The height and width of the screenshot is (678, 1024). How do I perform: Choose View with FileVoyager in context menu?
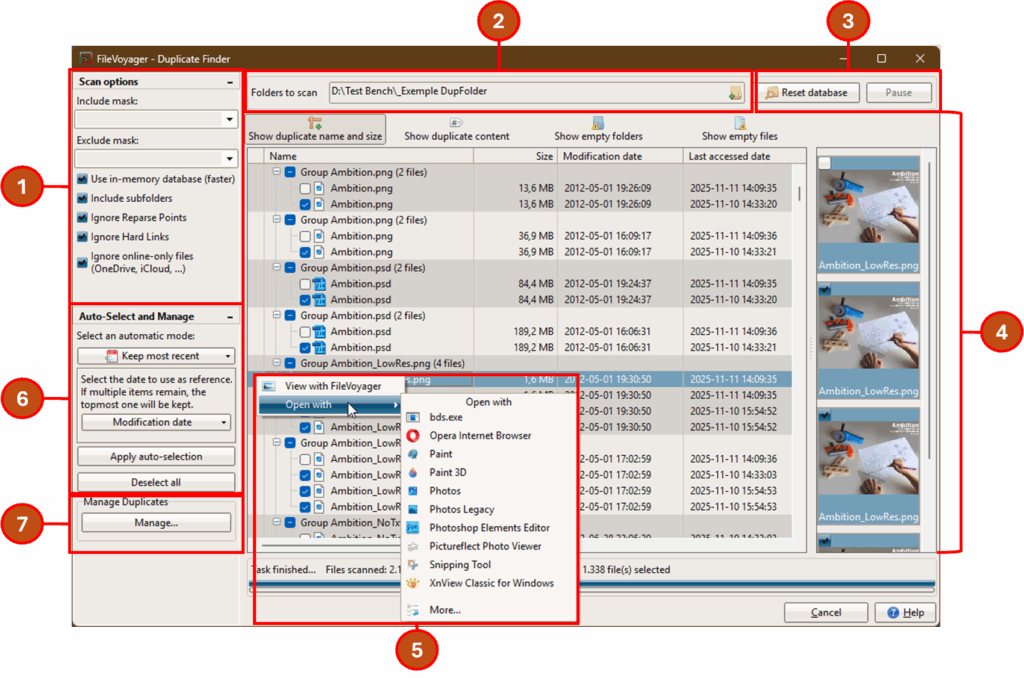[x=330, y=386]
